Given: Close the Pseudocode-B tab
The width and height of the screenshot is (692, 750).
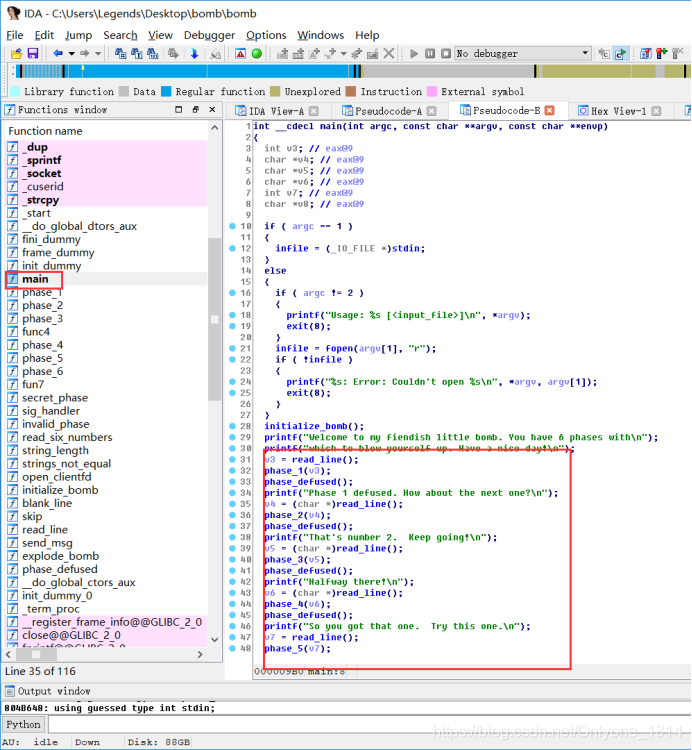Looking at the screenshot, I should pos(549,110).
